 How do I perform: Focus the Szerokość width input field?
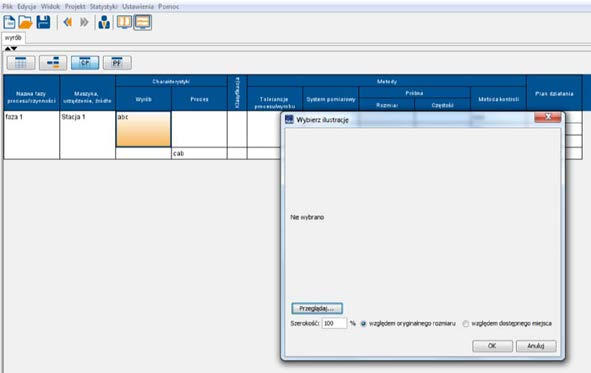pyautogui.click(x=334, y=323)
